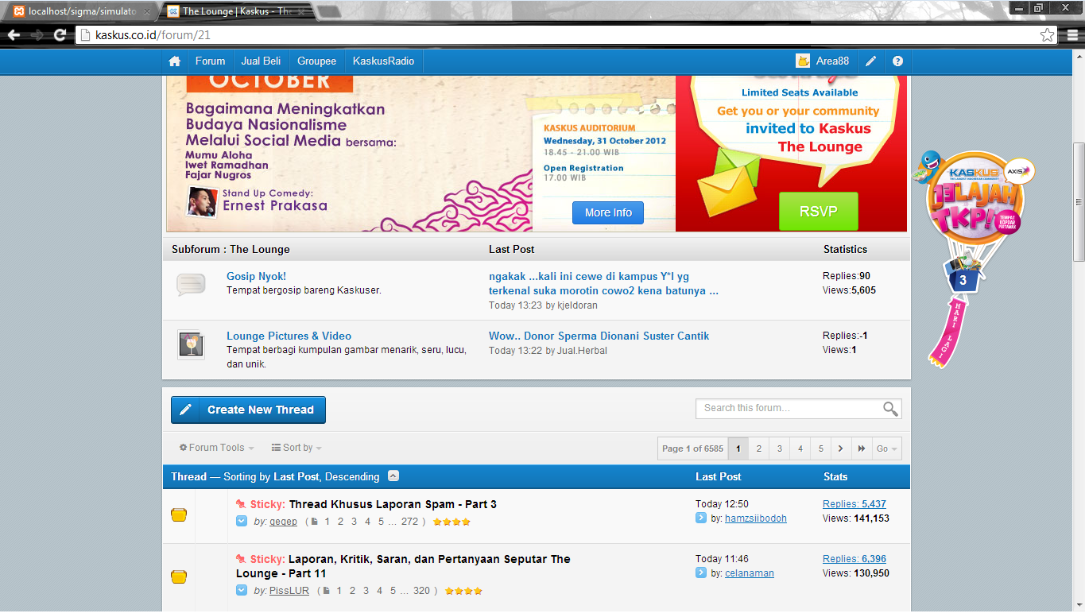Open help question mark icon
1085x612 pixels.
[897, 61]
